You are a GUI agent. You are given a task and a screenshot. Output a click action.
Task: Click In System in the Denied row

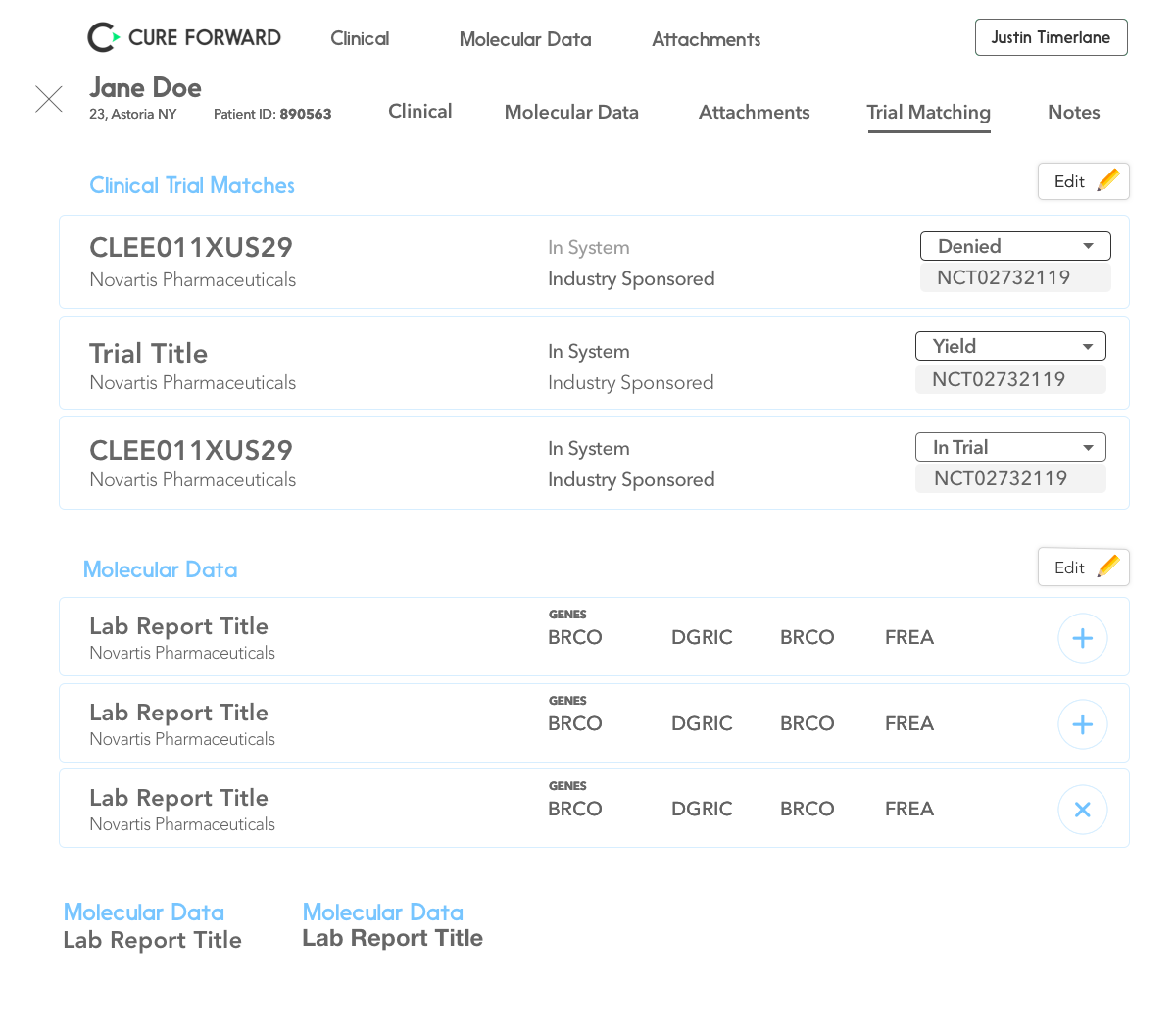point(589,247)
